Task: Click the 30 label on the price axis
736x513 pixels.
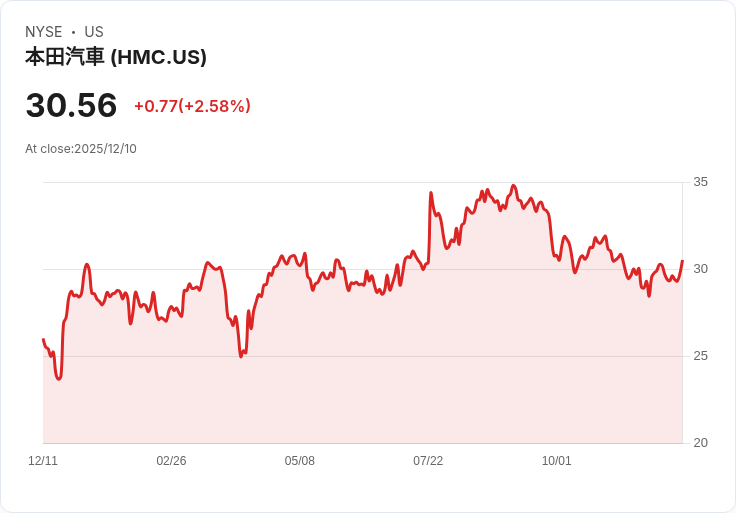Action: [700, 269]
